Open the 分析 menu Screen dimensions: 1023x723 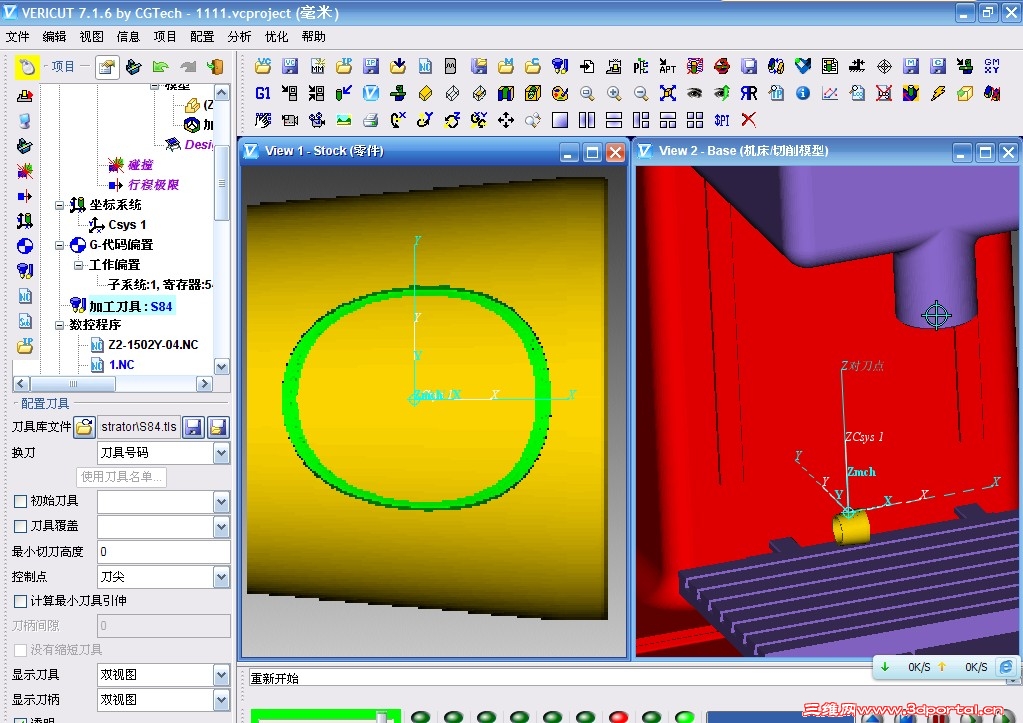pyautogui.click(x=239, y=37)
